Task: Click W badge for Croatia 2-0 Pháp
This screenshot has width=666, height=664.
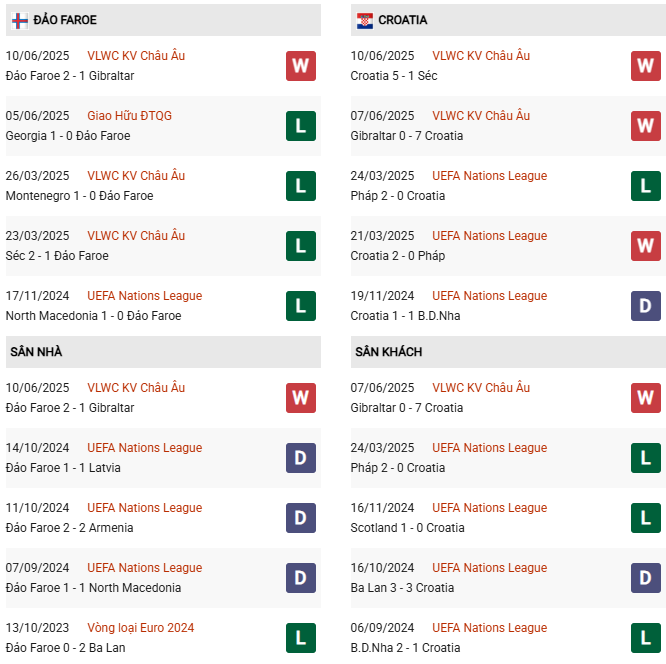Action: (645, 246)
